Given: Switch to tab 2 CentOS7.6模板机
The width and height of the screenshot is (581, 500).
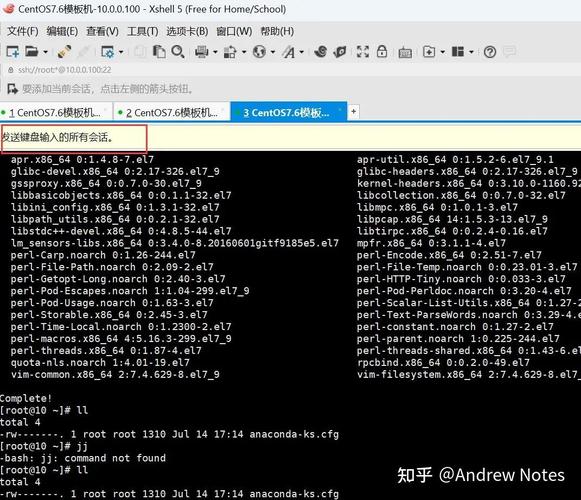Looking at the screenshot, I should coord(172,113).
